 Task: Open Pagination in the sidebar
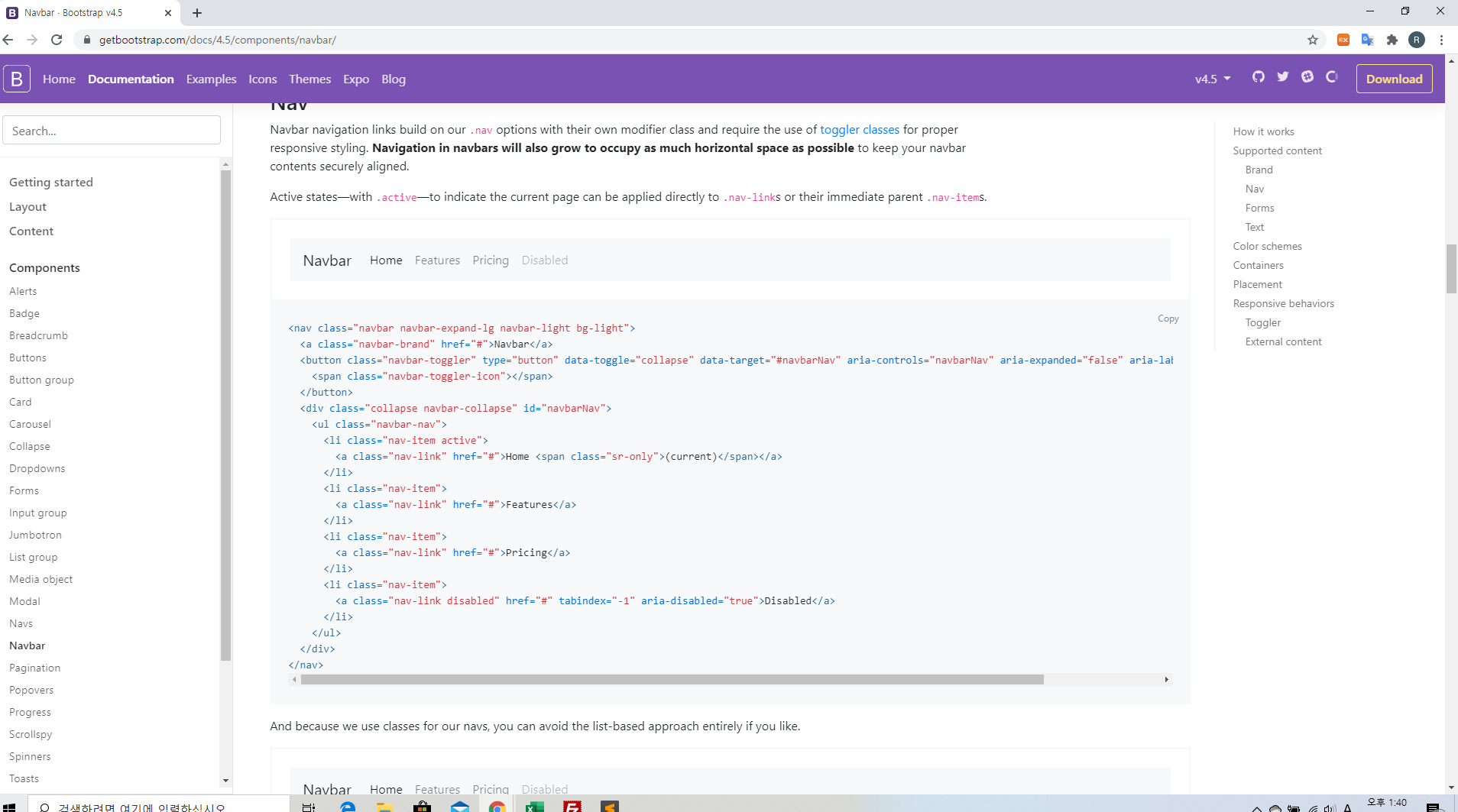pyautogui.click(x=34, y=668)
